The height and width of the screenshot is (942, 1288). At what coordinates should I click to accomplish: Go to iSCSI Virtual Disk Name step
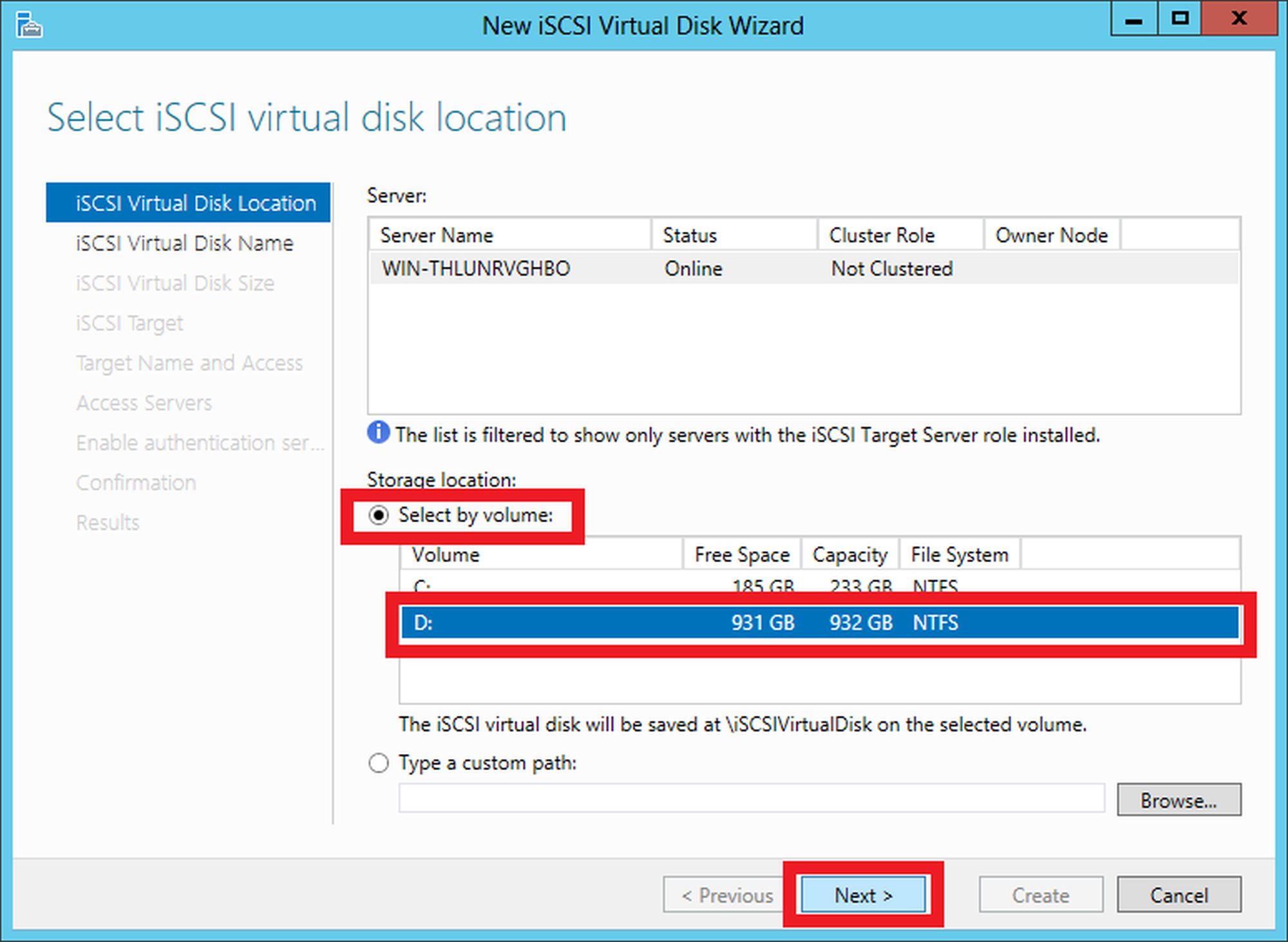(x=184, y=243)
